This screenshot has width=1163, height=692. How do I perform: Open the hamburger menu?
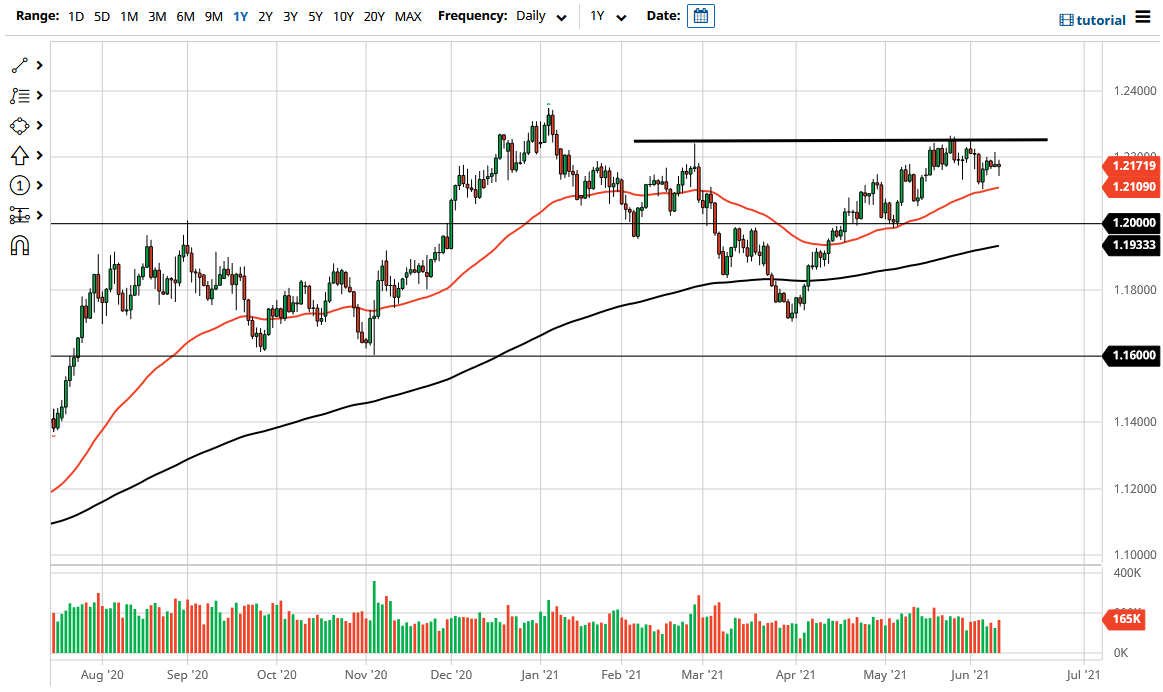[x=1145, y=17]
